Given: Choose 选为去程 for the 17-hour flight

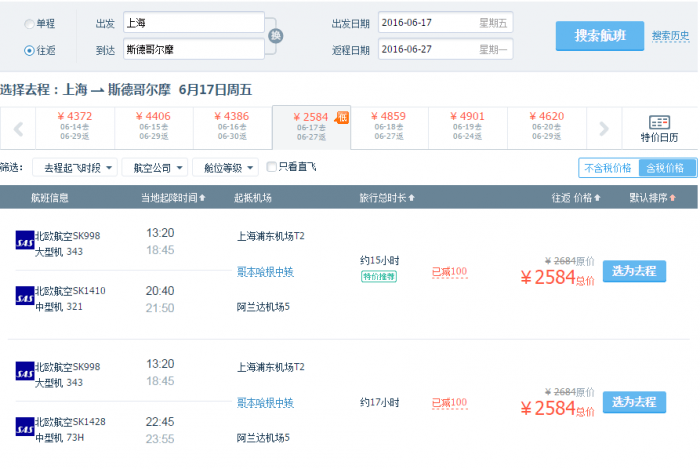Looking at the screenshot, I should tap(634, 402).
